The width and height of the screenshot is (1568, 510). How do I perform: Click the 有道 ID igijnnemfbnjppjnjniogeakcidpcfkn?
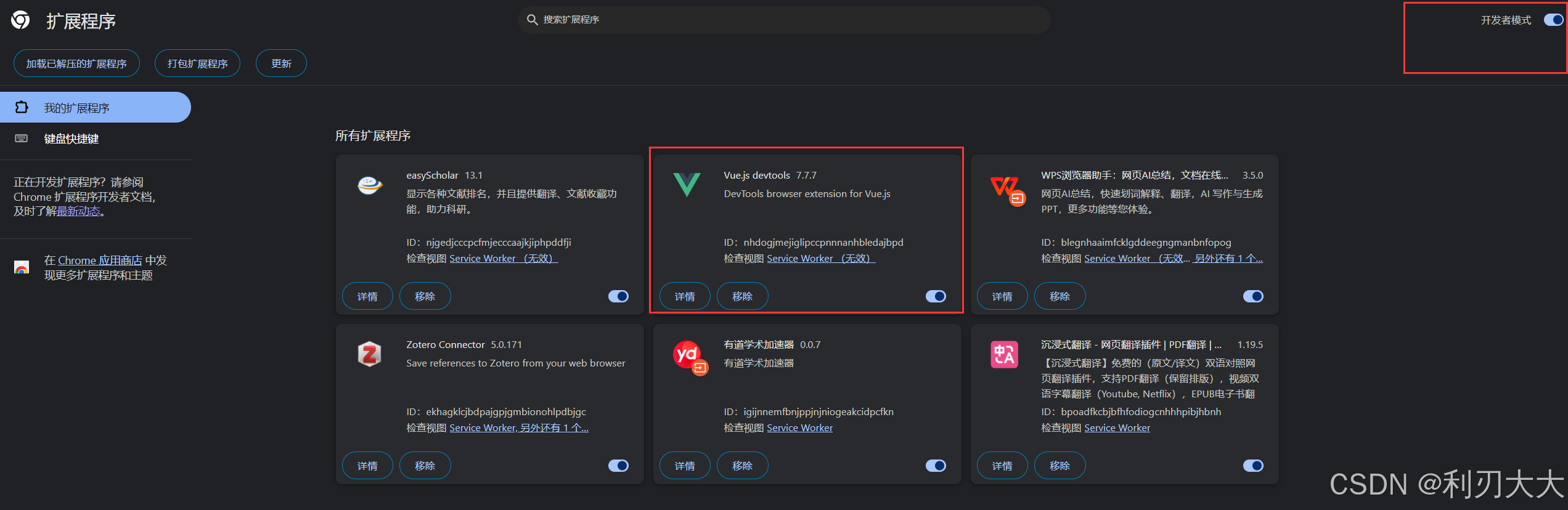[819, 412]
